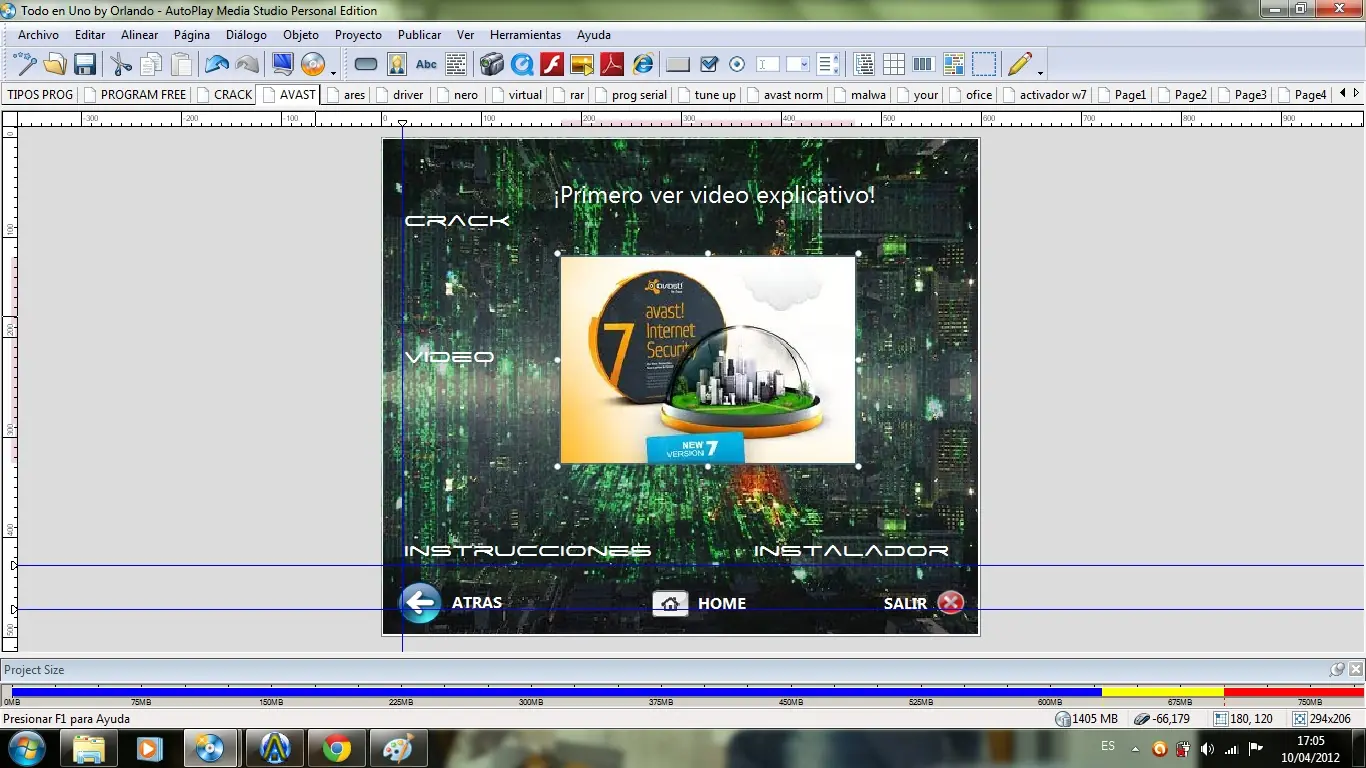Viewport: 1366px width, 768px height.
Task: Insert a new Image object
Action: pos(397,65)
